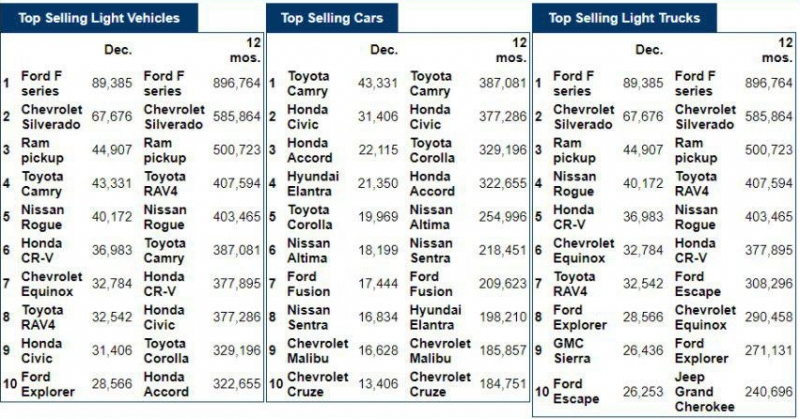Click the 16,628 Chevrolet Malibu December value
Image resolution: width=800 pixels, height=419 pixels.
coord(378,351)
